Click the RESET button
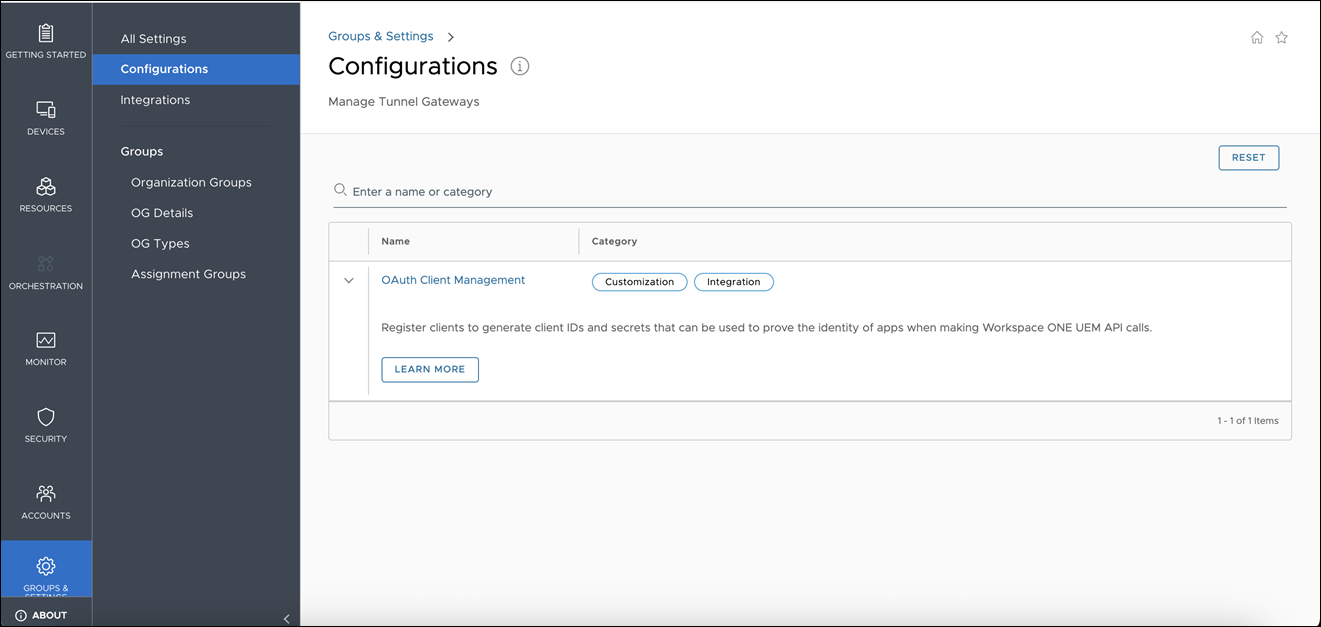The image size is (1321, 627). (1248, 157)
